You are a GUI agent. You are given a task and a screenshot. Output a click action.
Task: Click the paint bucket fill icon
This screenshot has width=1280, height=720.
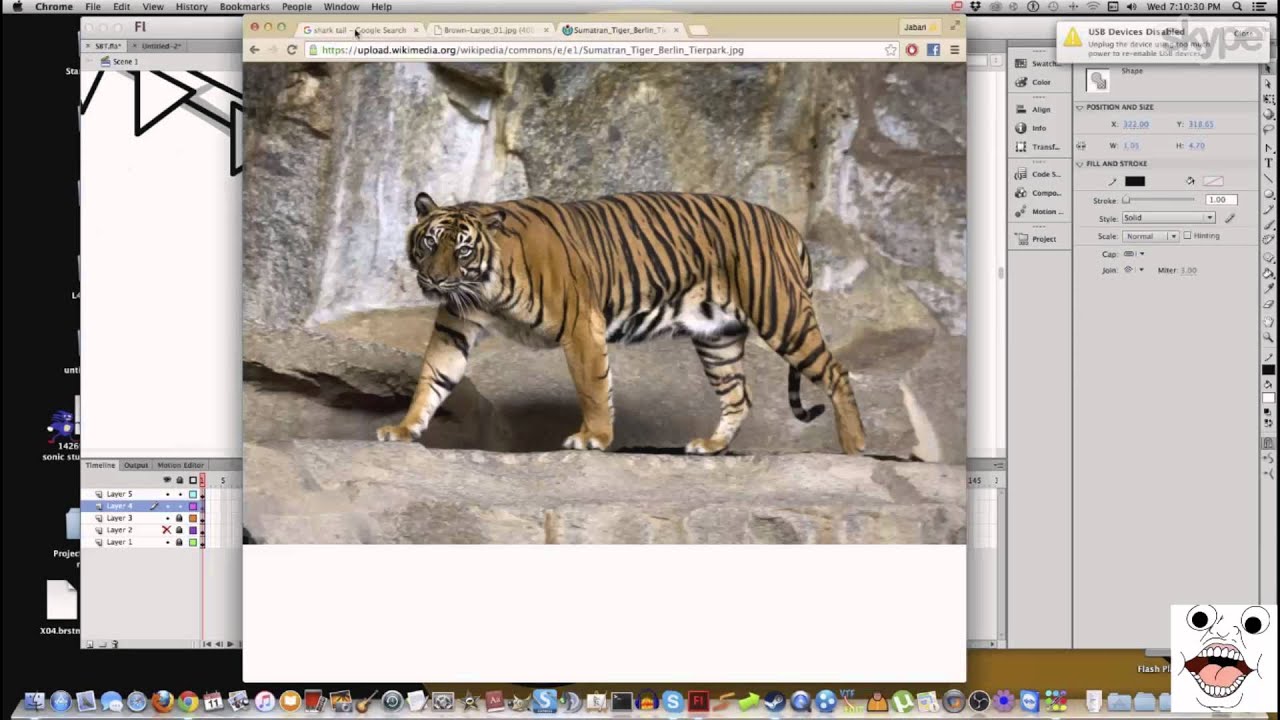coord(1190,181)
